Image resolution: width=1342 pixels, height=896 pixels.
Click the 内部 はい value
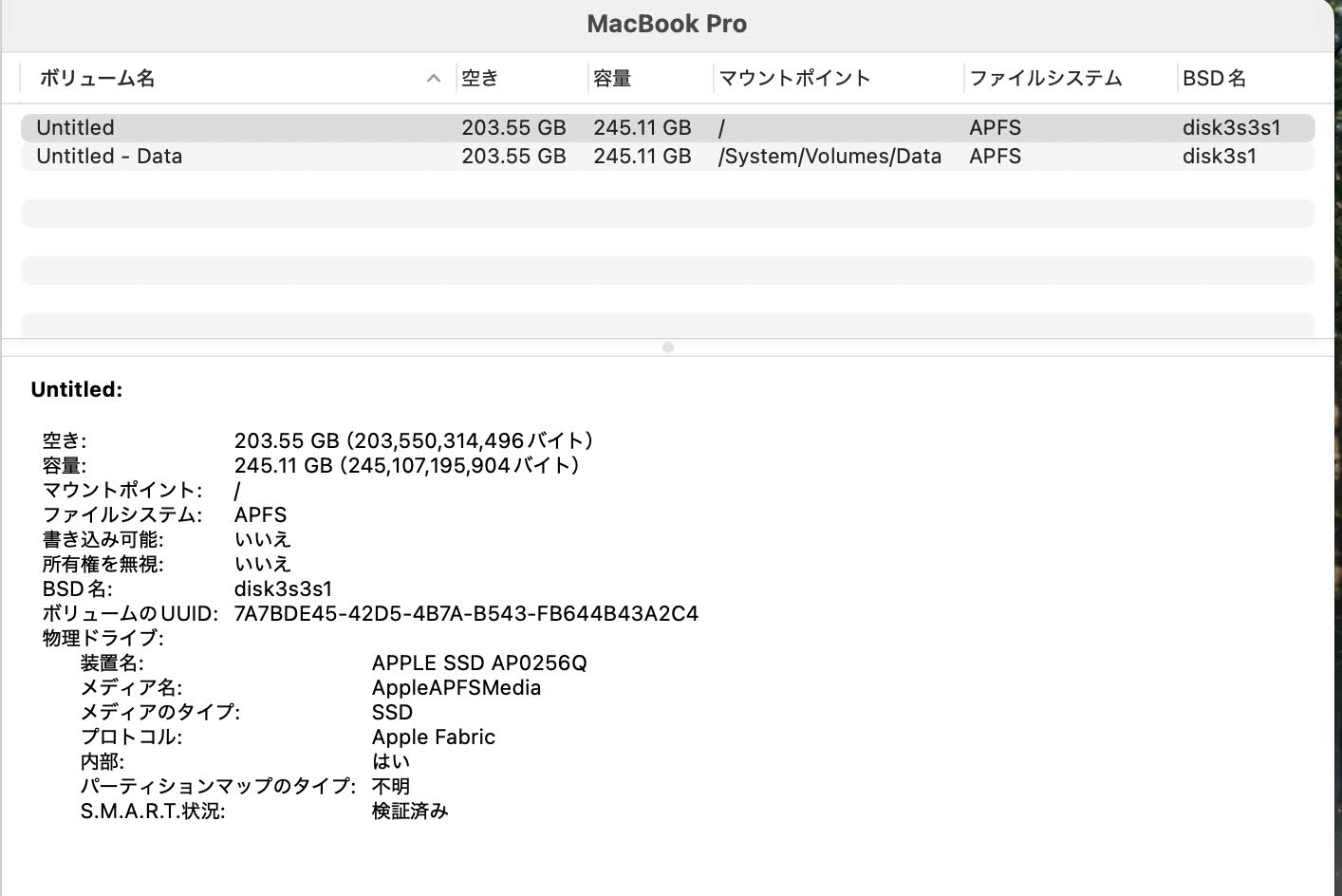click(391, 761)
